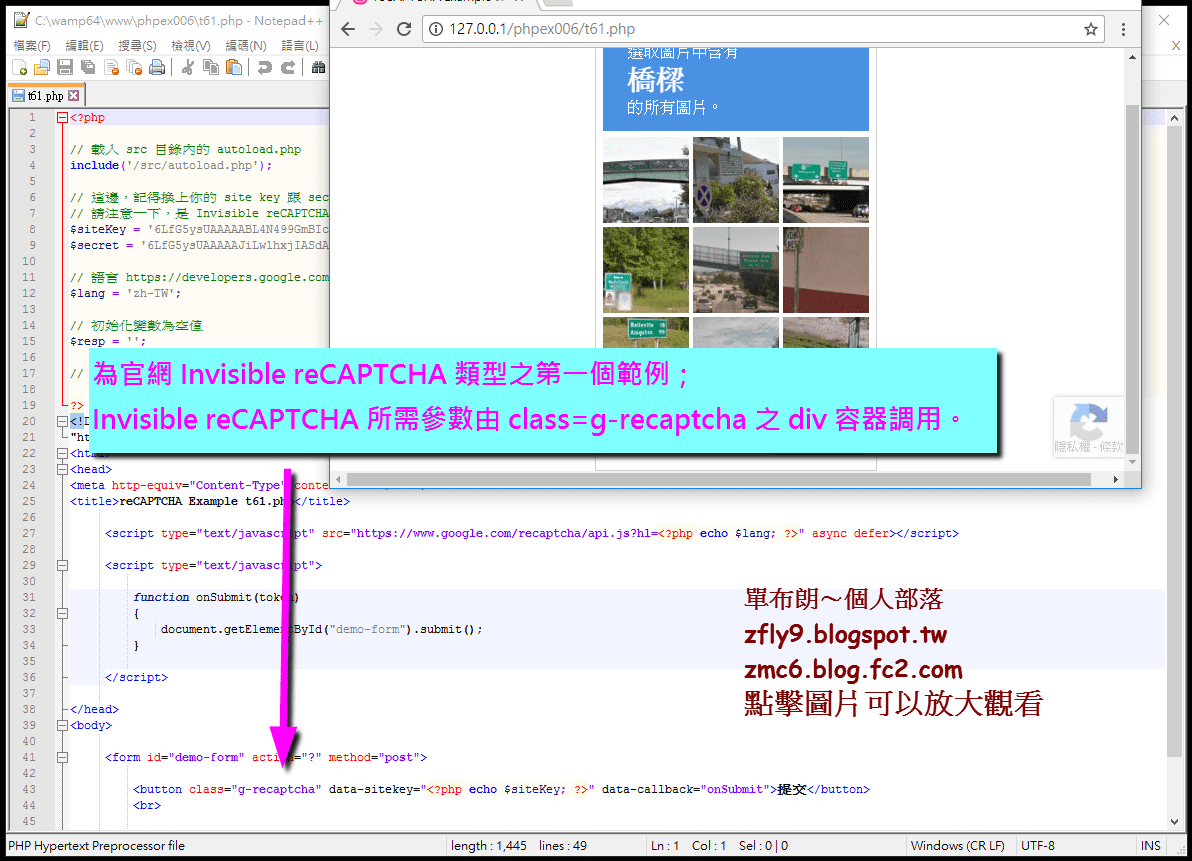The image size is (1192, 861).
Task: Open the browser three-dot menu
Action: (x=1123, y=29)
